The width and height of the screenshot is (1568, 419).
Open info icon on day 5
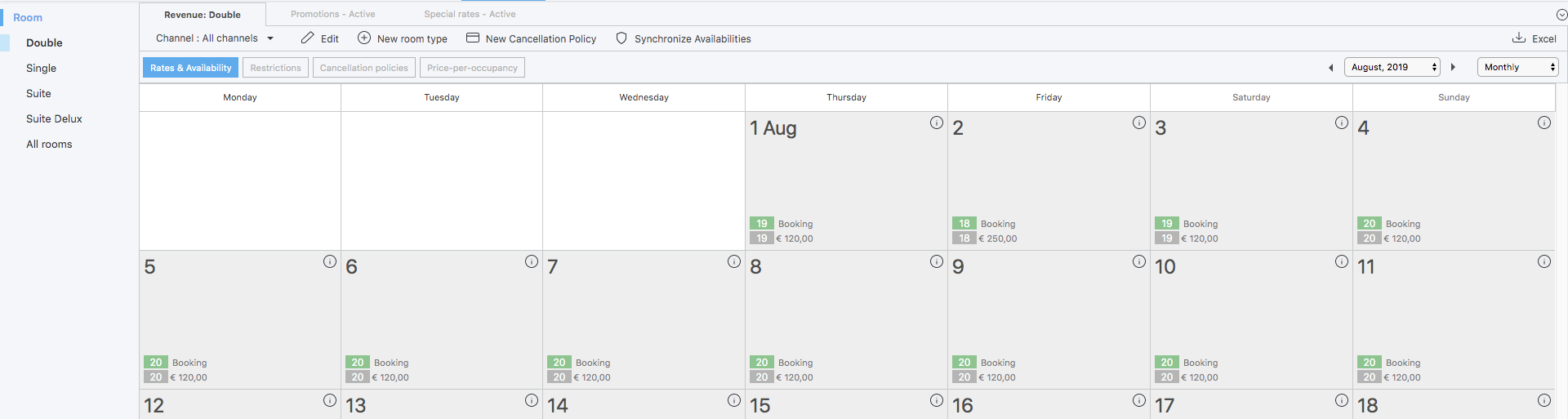[330, 261]
